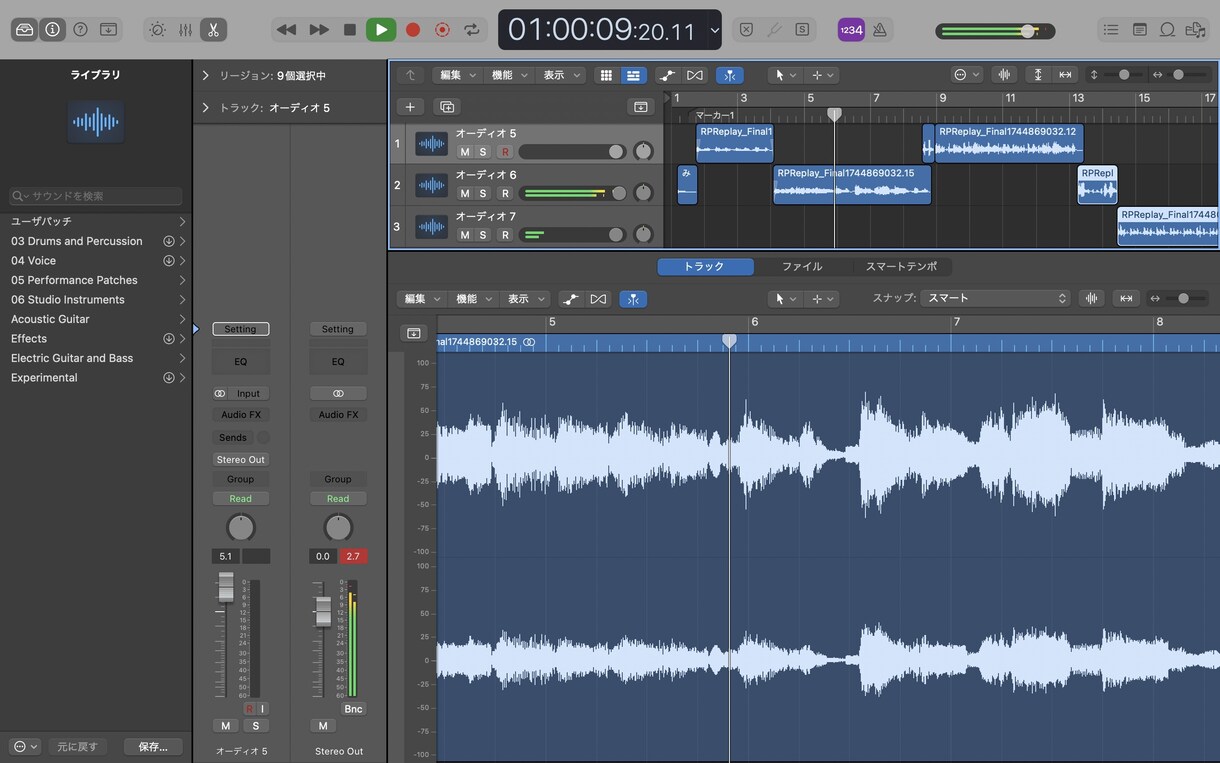
Task: Open the tracks area 編集 menu
Action: coord(458,75)
